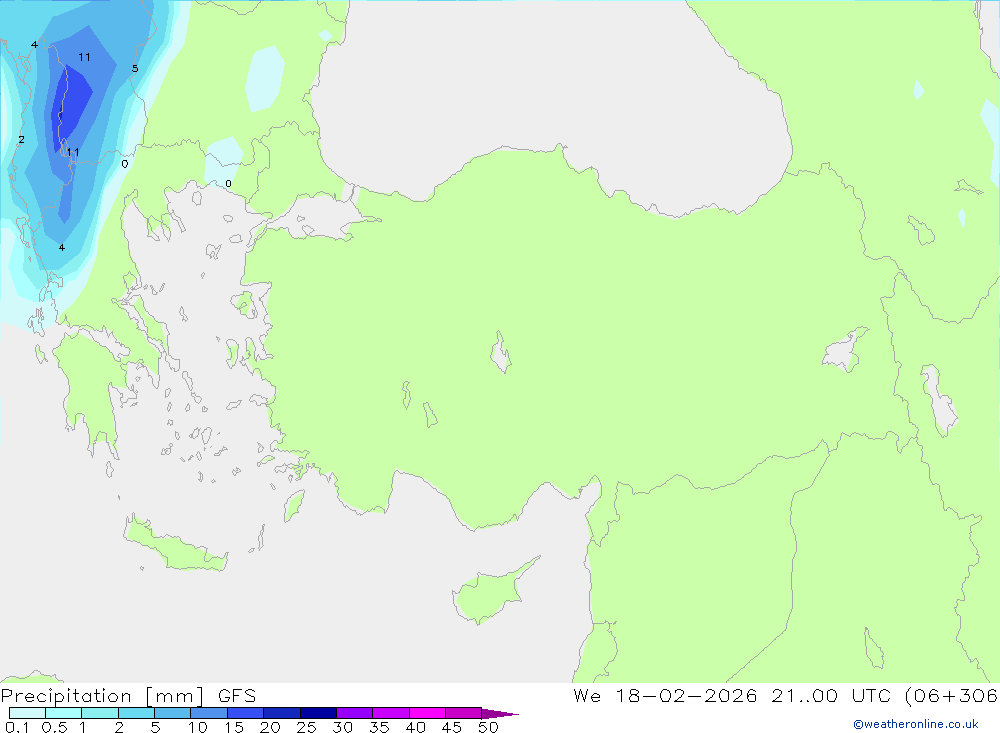Select the 'Precipitation [mm]' title text

[102, 696]
